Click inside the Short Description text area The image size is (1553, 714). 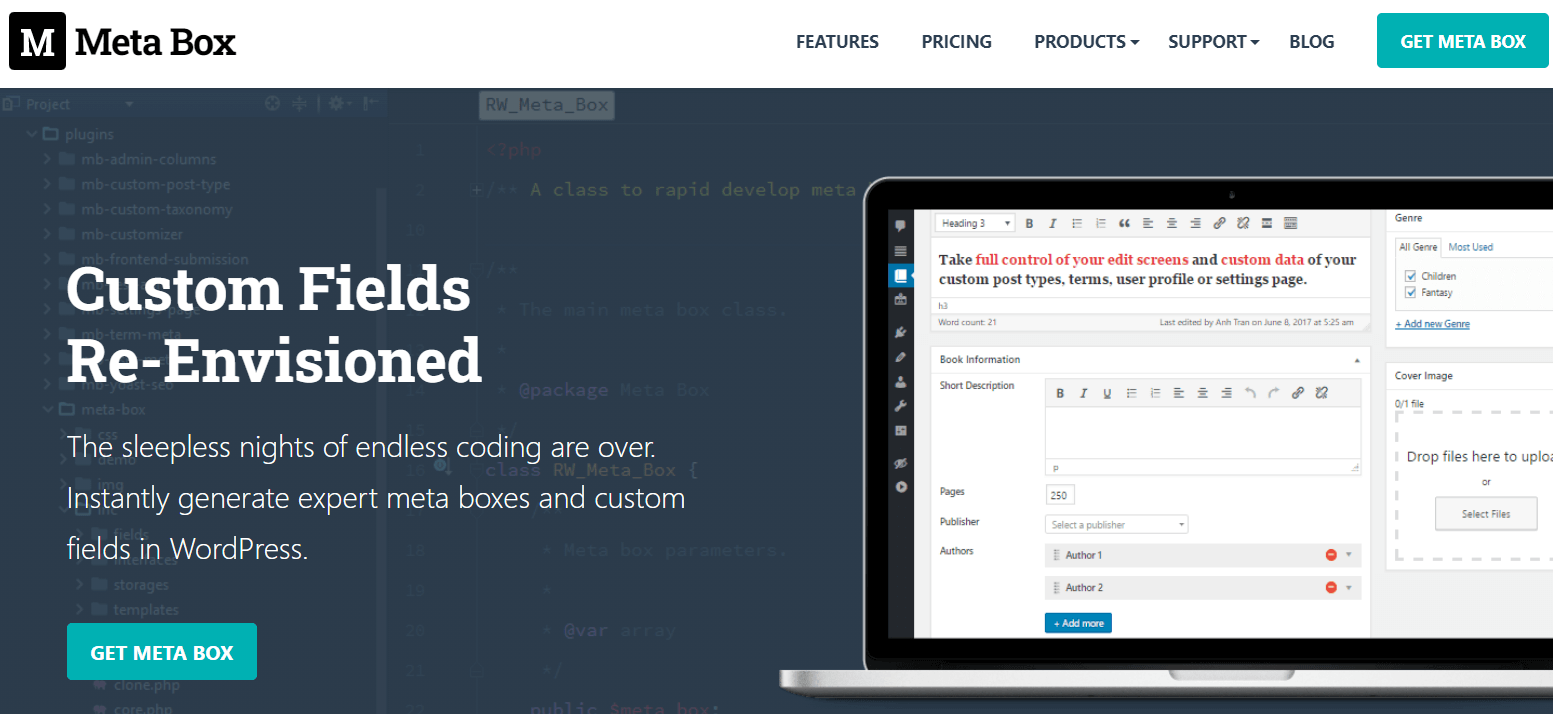[1203, 434]
